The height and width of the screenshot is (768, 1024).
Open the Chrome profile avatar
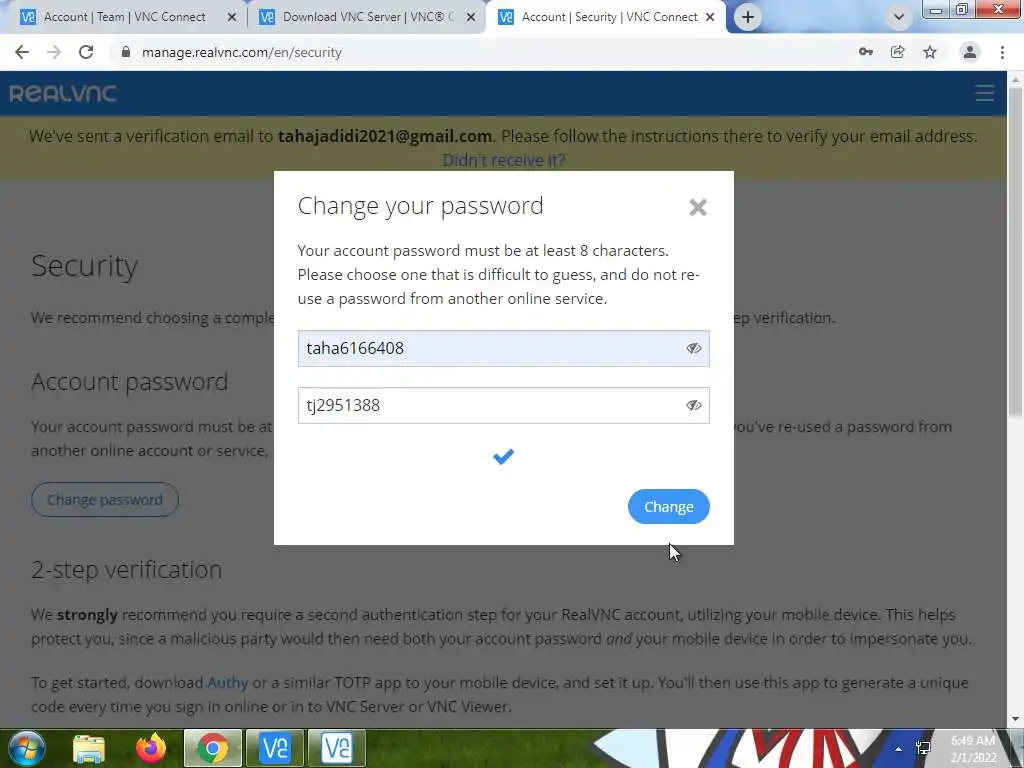click(970, 52)
